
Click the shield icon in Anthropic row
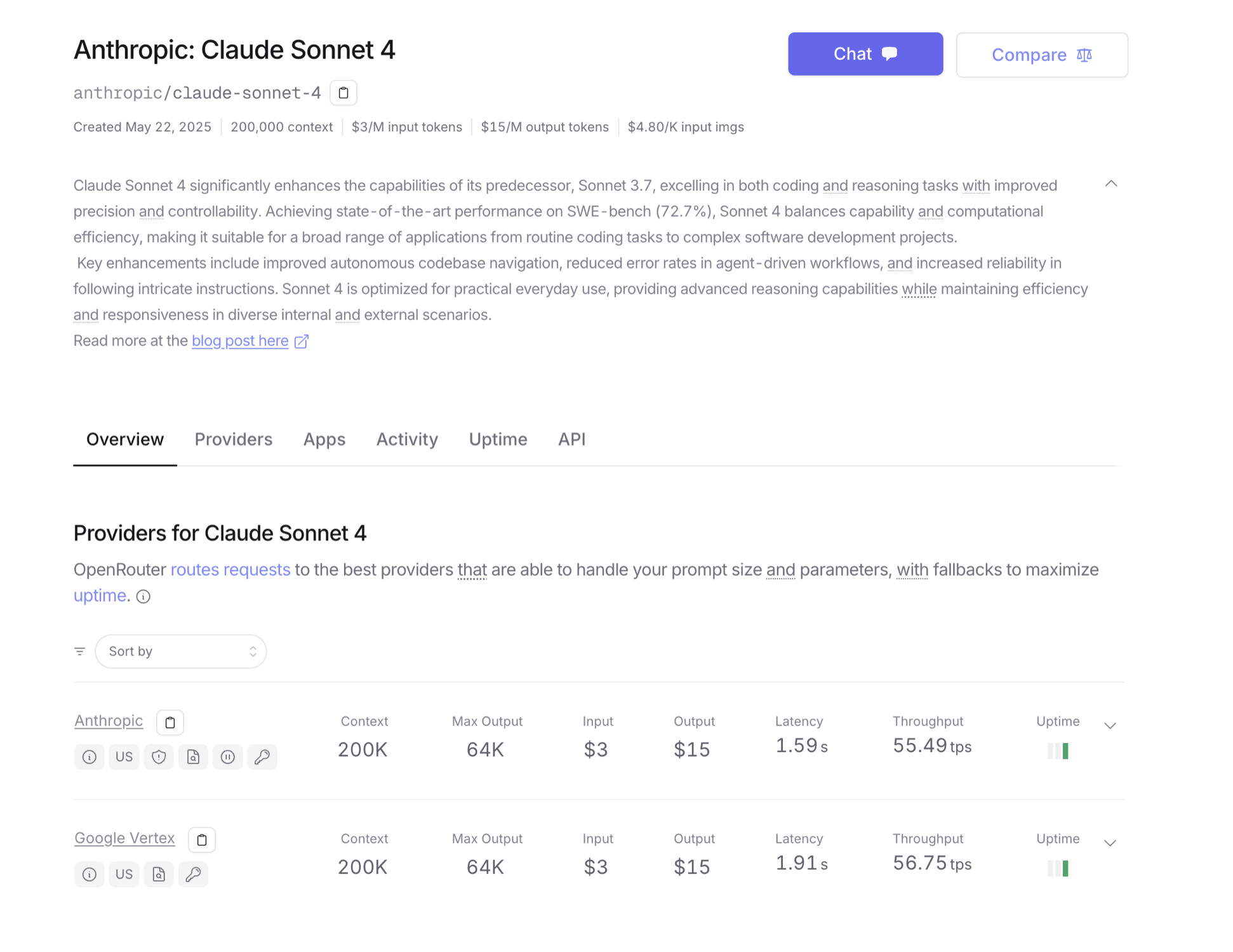click(159, 757)
